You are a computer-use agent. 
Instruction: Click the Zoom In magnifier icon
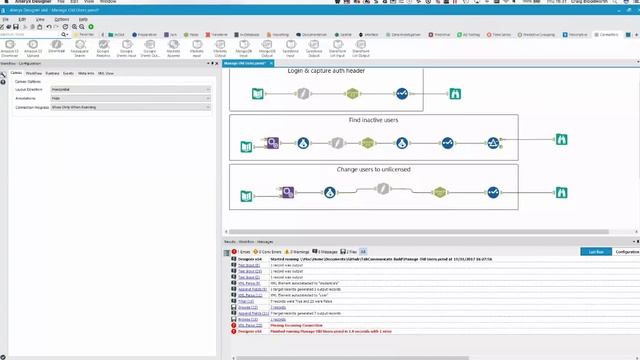(x=74, y=27)
